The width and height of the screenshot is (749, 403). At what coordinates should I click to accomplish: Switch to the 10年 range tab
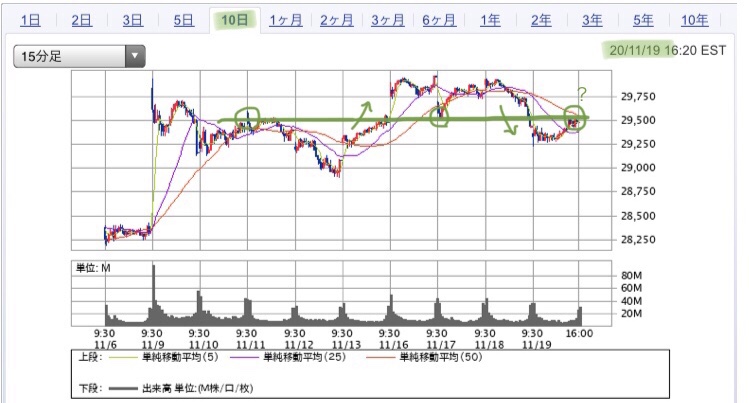click(694, 20)
